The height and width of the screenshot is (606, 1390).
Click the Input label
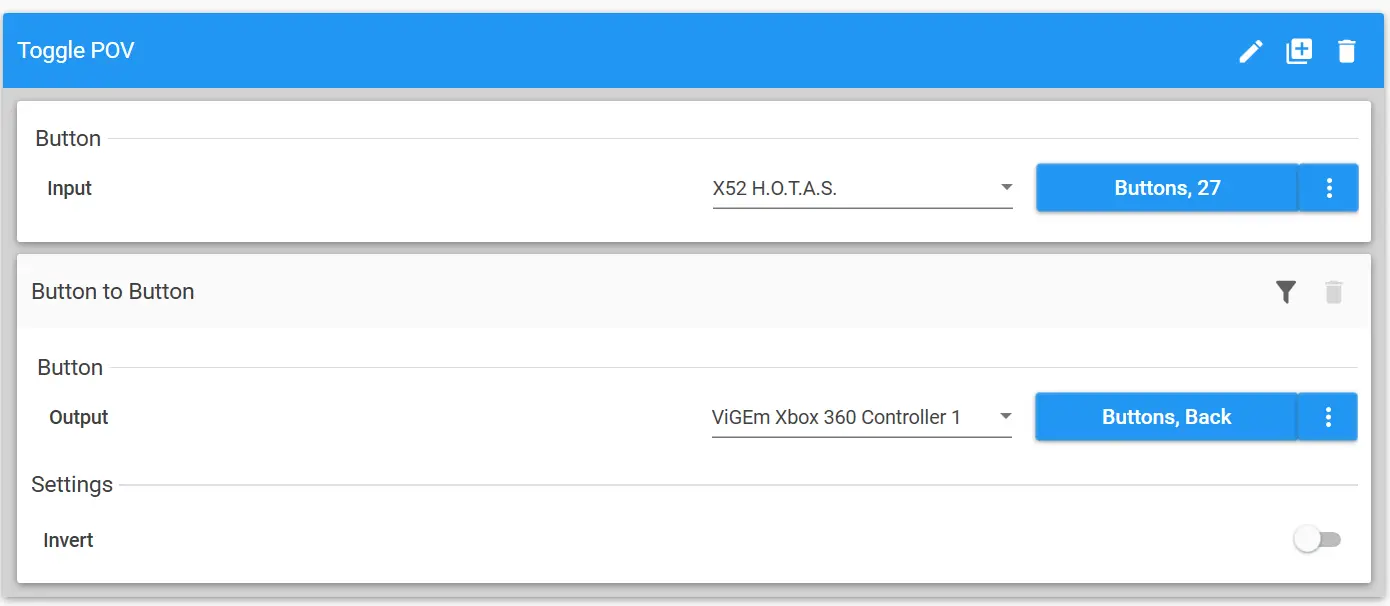click(x=69, y=188)
